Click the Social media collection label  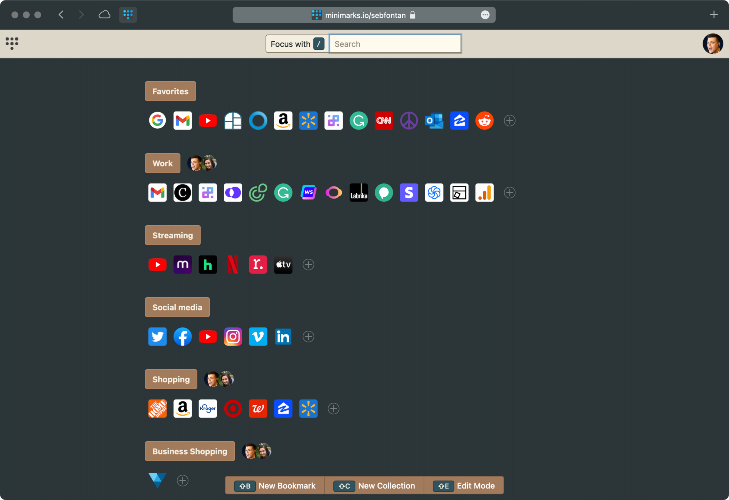[x=177, y=307]
